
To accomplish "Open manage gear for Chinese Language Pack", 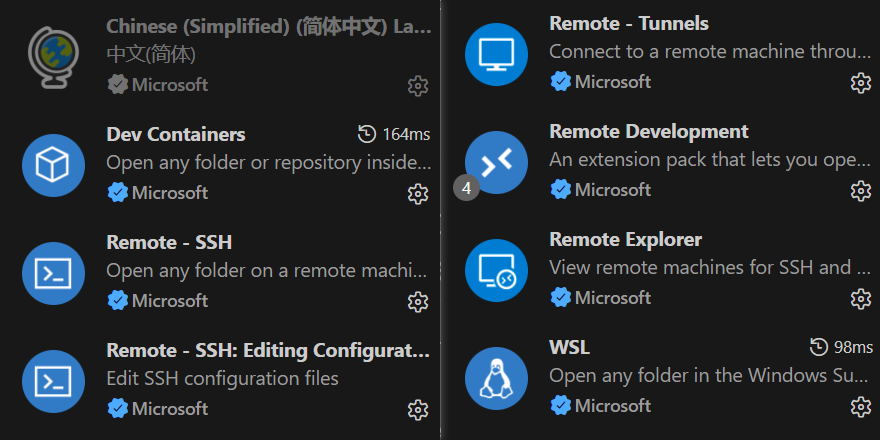I will pyautogui.click(x=418, y=86).
